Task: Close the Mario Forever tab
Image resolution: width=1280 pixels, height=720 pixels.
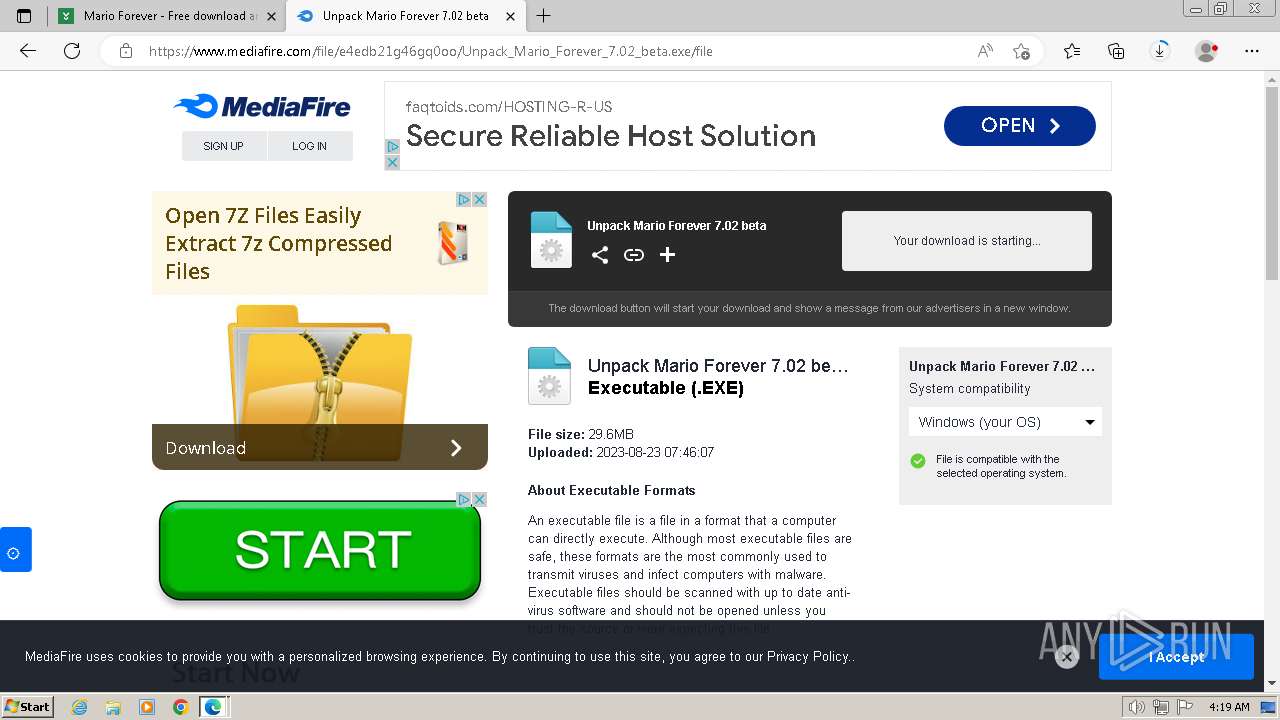Action: coord(271,16)
